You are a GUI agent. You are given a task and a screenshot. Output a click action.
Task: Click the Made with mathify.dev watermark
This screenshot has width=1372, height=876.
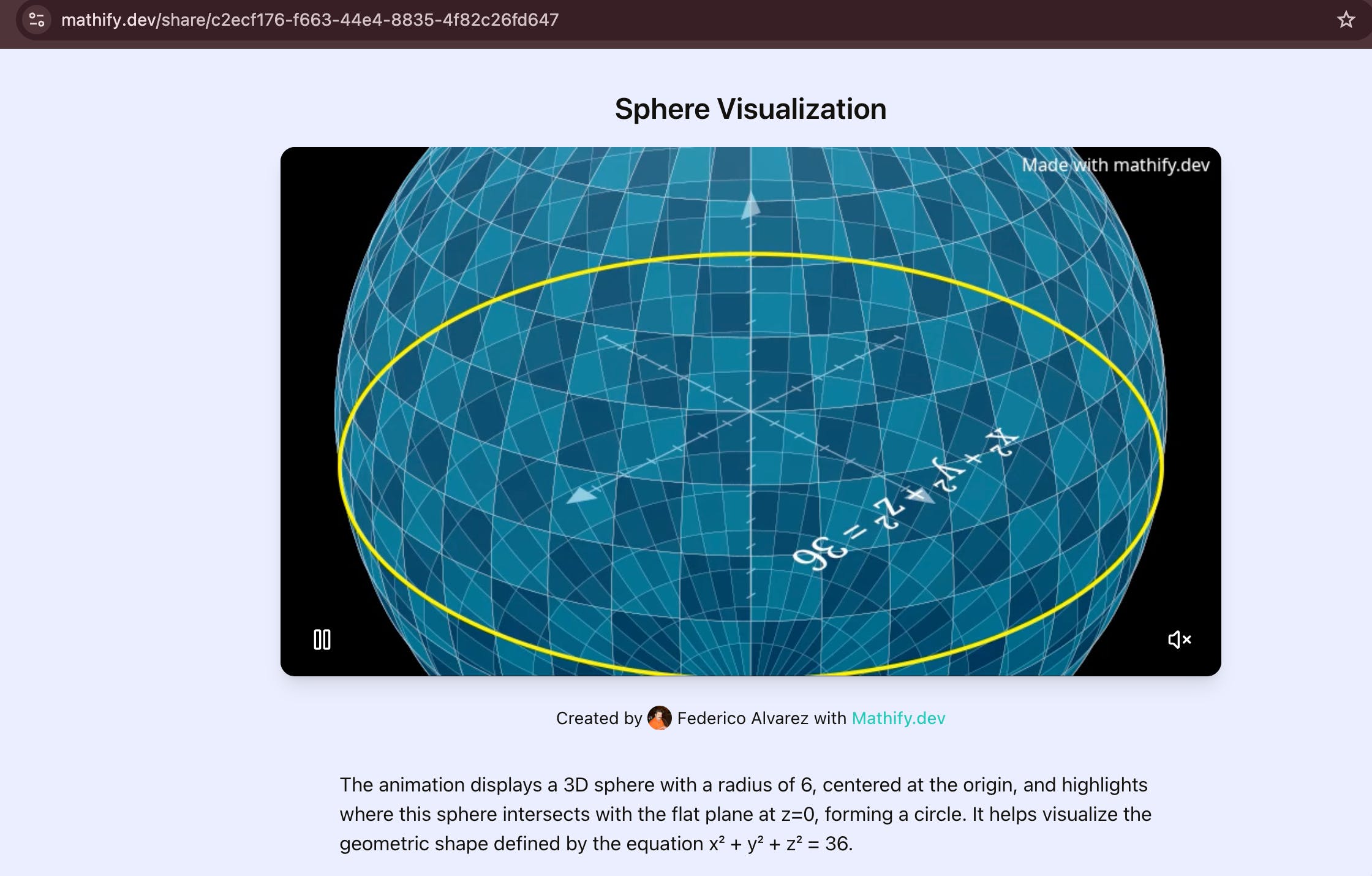[1115, 165]
